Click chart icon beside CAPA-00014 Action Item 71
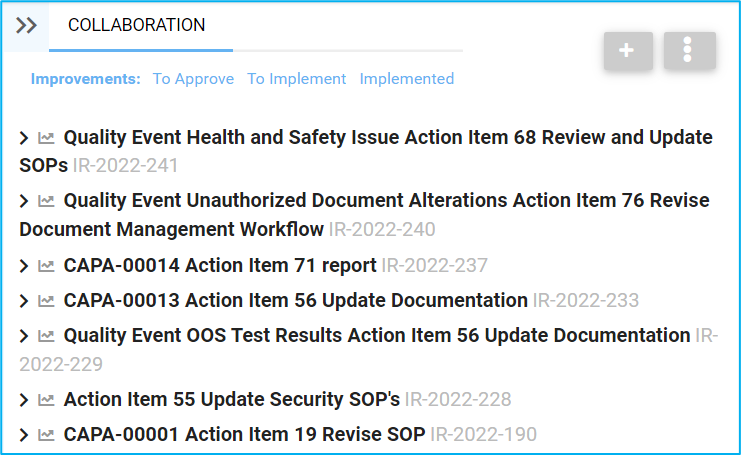The image size is (741, 455). click(x=46, y=266)
